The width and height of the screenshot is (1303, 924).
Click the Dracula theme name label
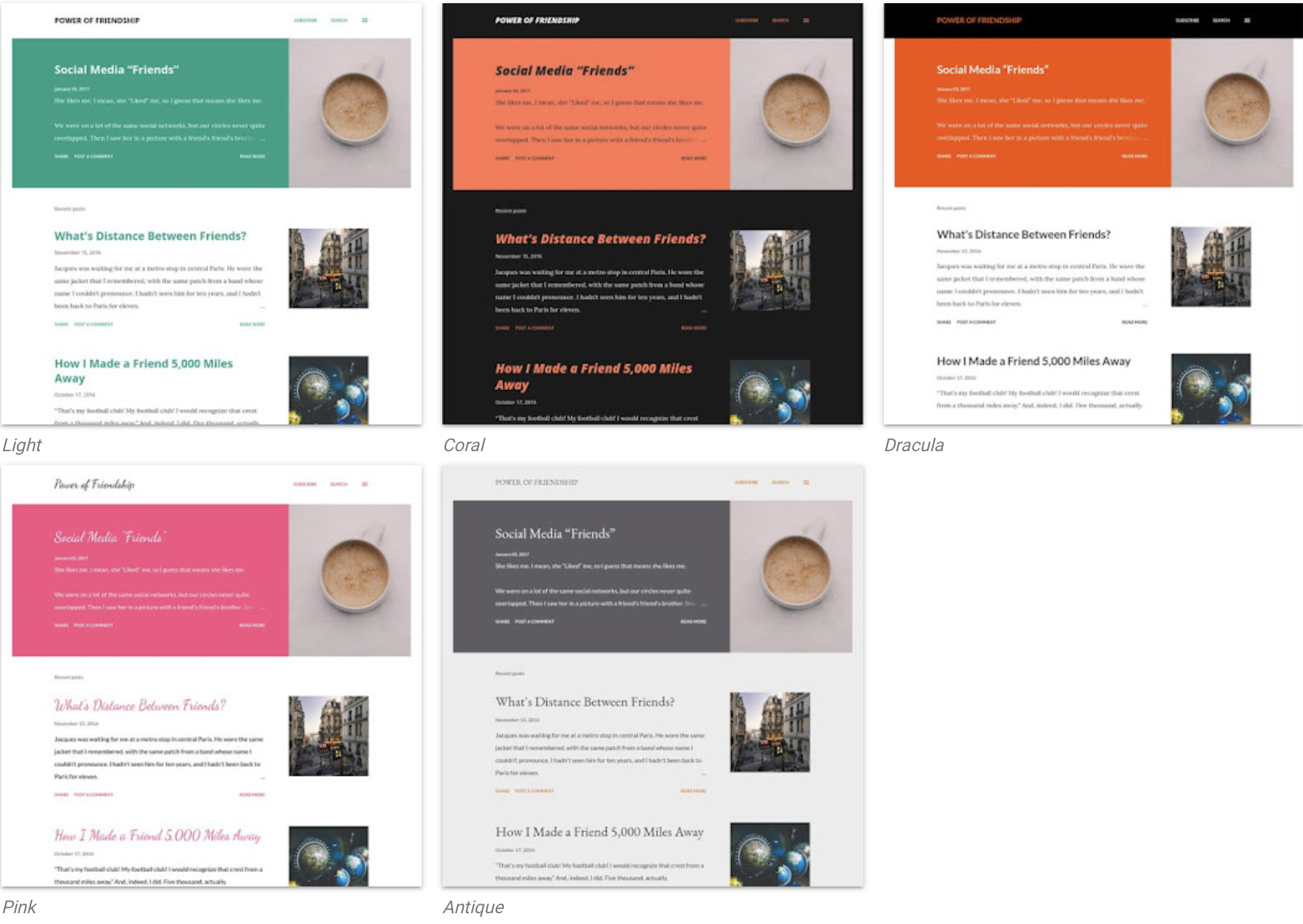(x=914, y=445)
